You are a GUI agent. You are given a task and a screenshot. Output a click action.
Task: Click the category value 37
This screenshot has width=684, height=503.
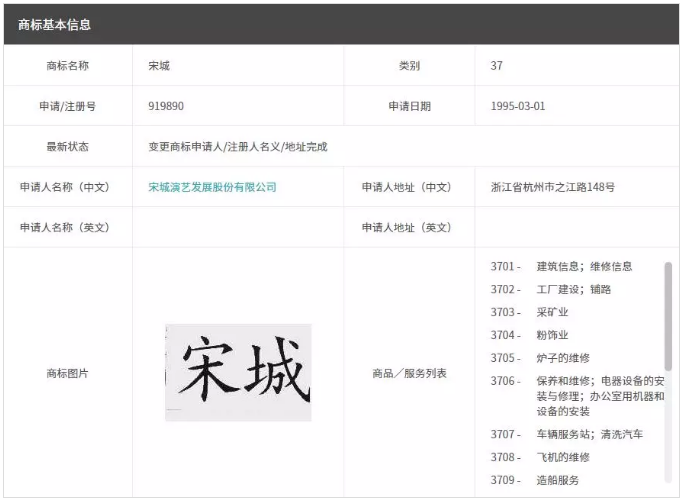point(497,66)
